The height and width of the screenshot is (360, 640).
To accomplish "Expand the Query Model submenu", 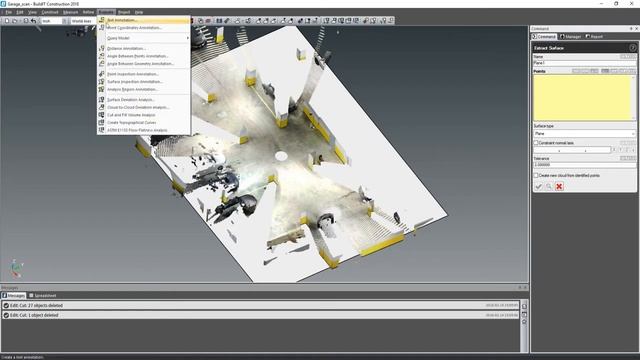I will [x=143, y=38].
